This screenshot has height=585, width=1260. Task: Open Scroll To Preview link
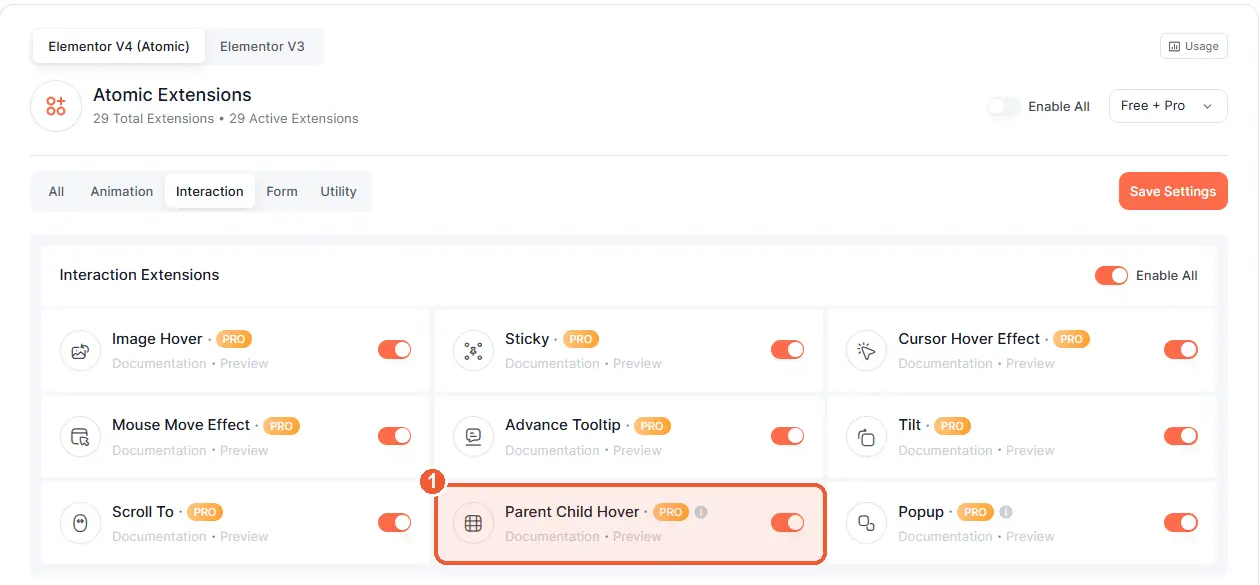pyautogui.click(x=244, y=536)
